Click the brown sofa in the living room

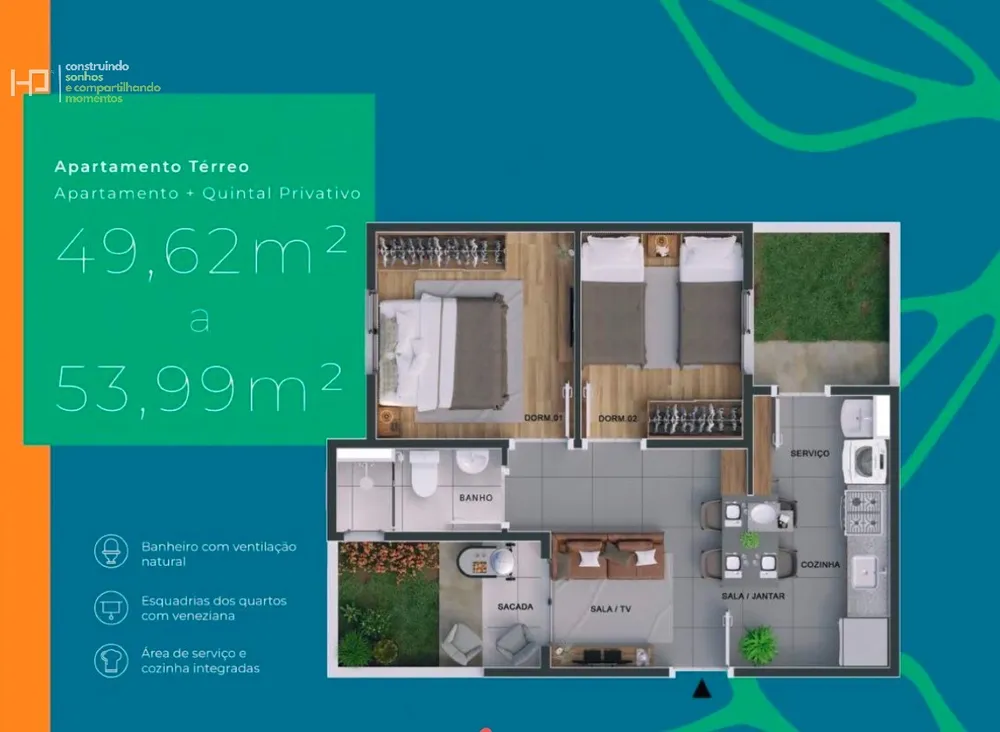608,556
